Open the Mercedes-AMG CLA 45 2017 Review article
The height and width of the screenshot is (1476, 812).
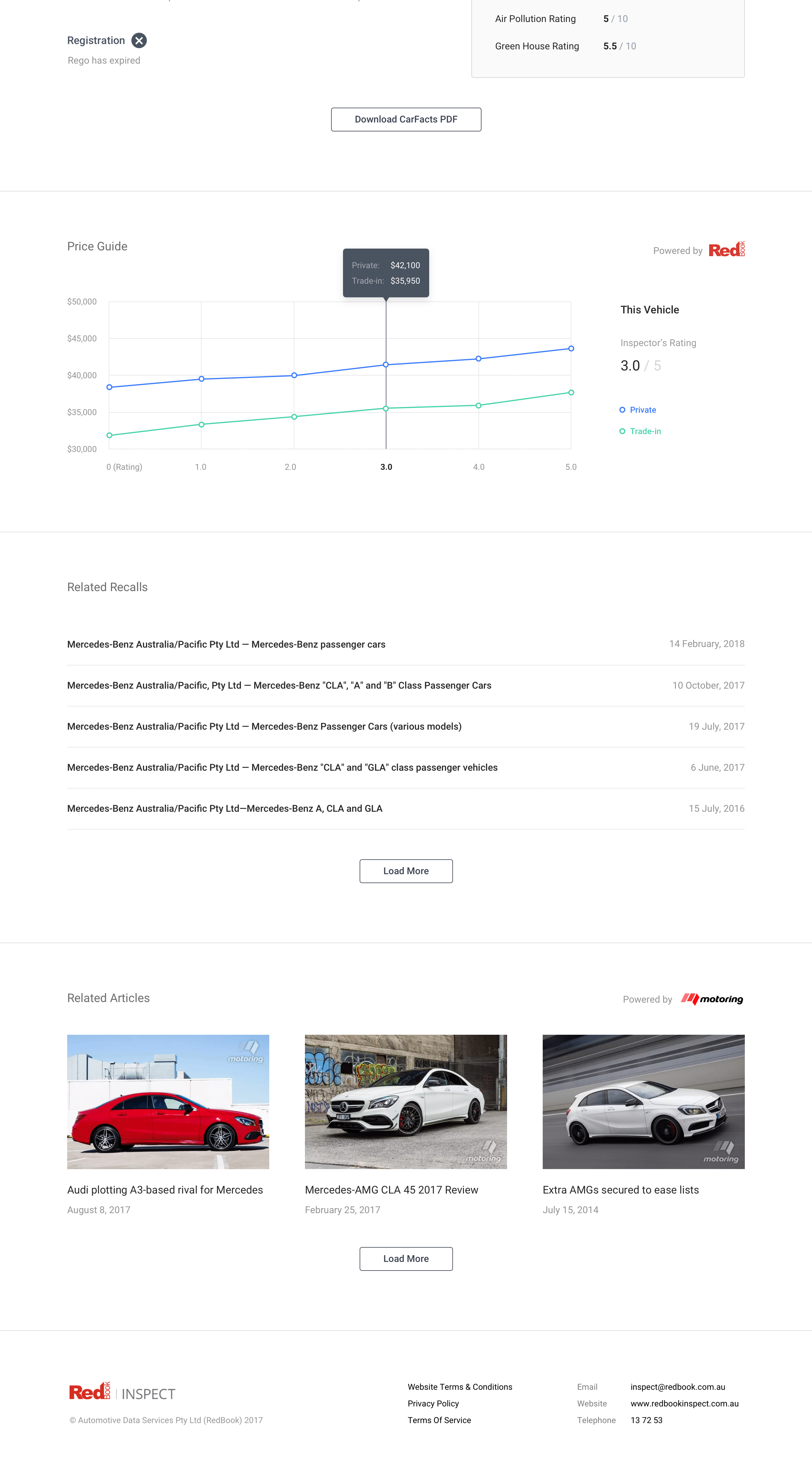point(391,1189)
